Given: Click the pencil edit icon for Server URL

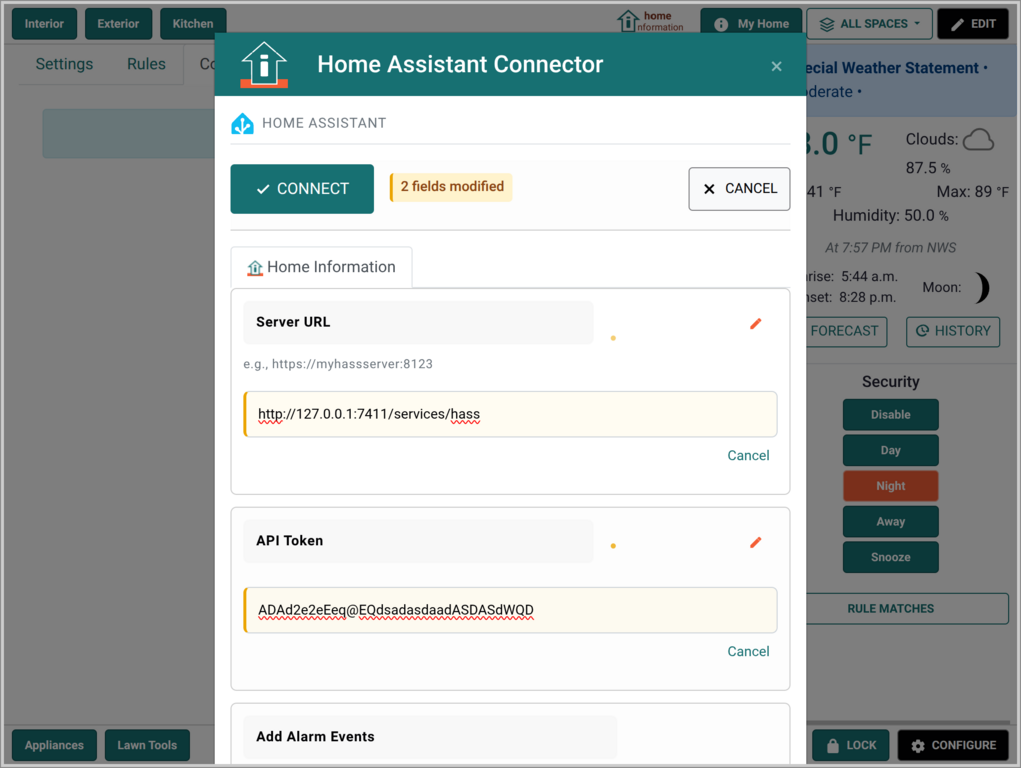Looking at the screenshot, I should (x=755, y=324).
